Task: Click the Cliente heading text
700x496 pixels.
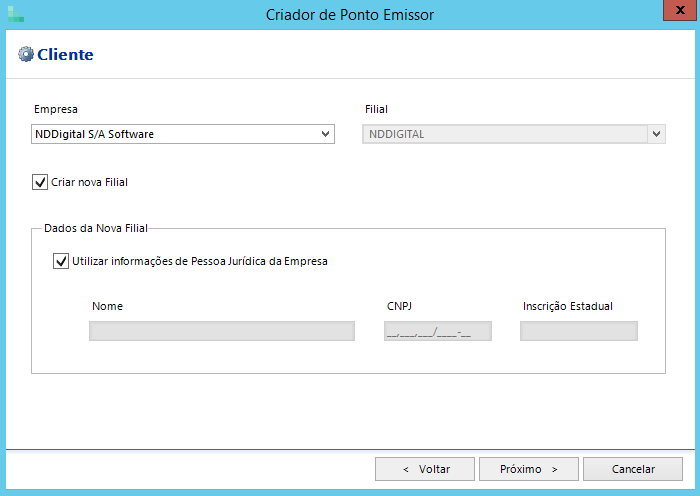Action: tap(65, 54)
